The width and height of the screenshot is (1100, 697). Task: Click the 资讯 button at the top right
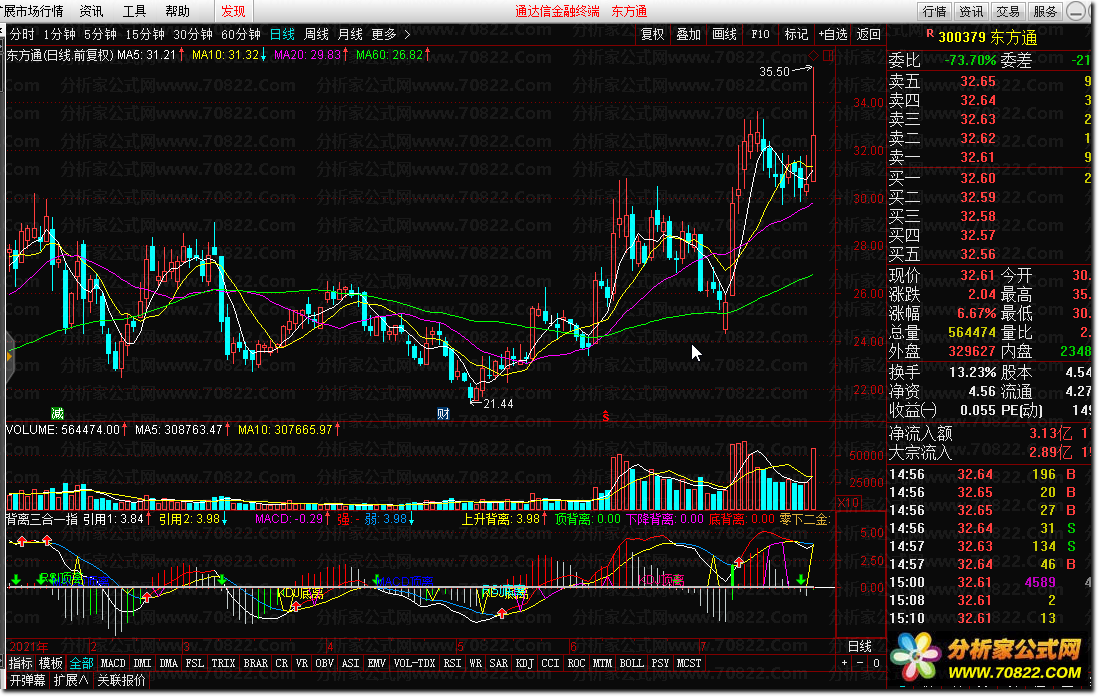972,11
